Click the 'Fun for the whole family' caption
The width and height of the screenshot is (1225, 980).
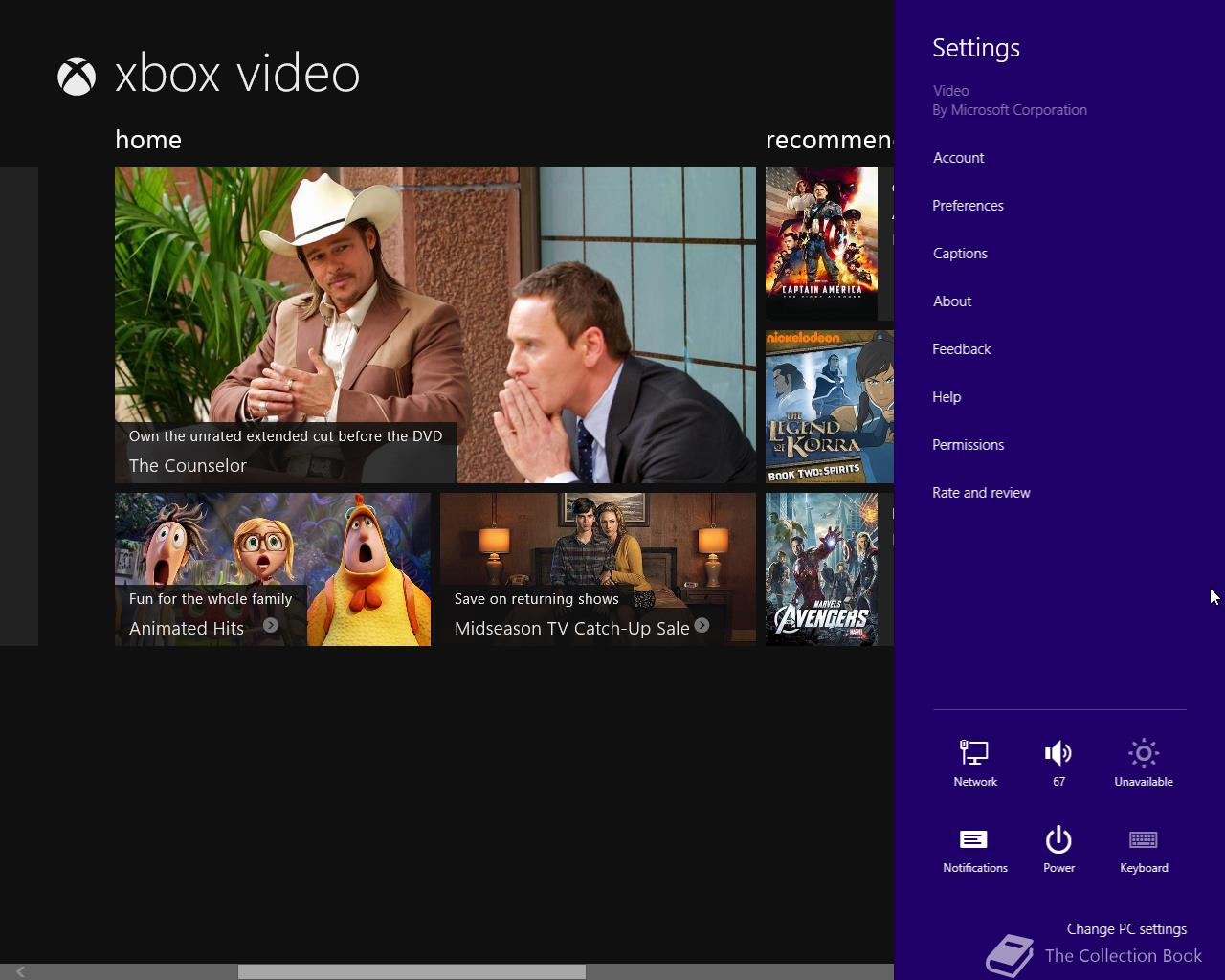211,599
